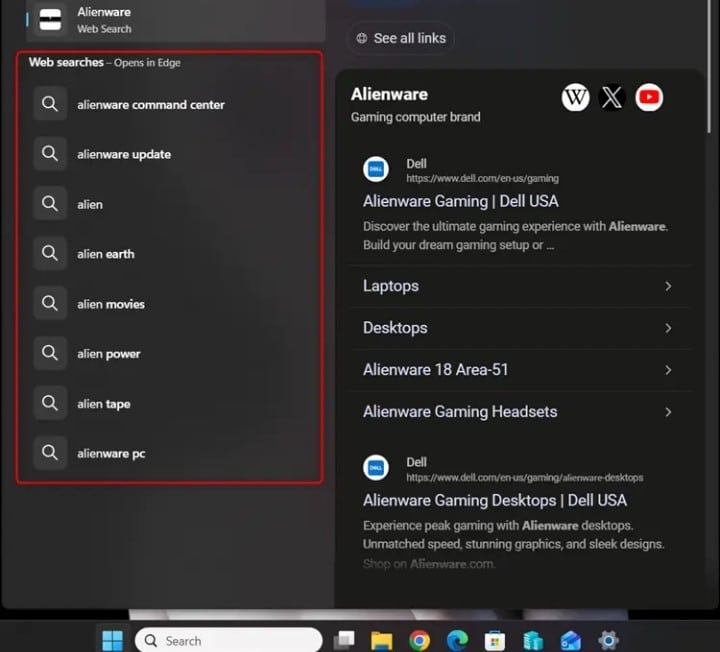Expand the Alienware Gaming Headsets chevron
Viewport: 720px width, 652px height.
pos(668,412)
